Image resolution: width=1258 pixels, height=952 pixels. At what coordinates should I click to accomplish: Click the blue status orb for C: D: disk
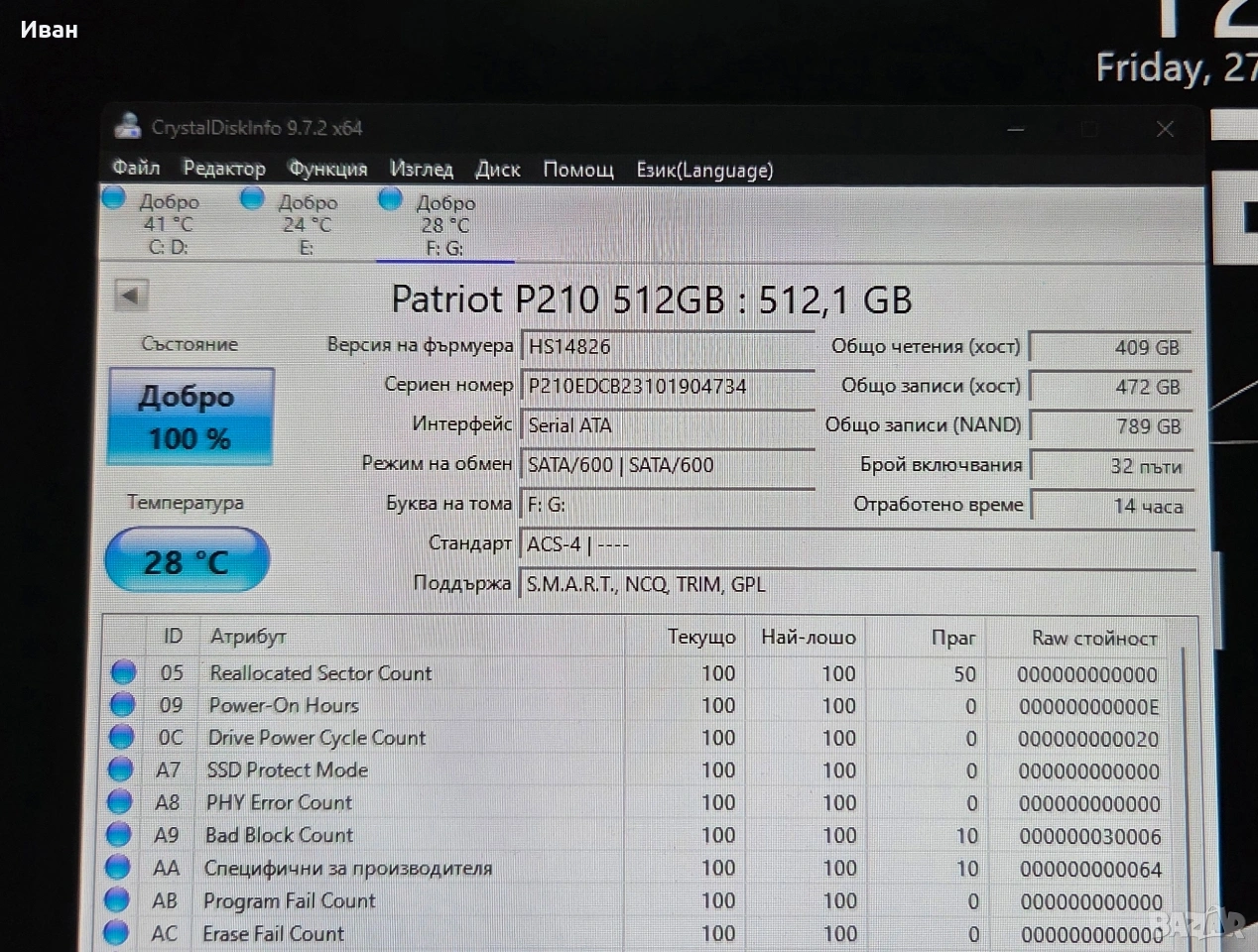coord(114,199)
